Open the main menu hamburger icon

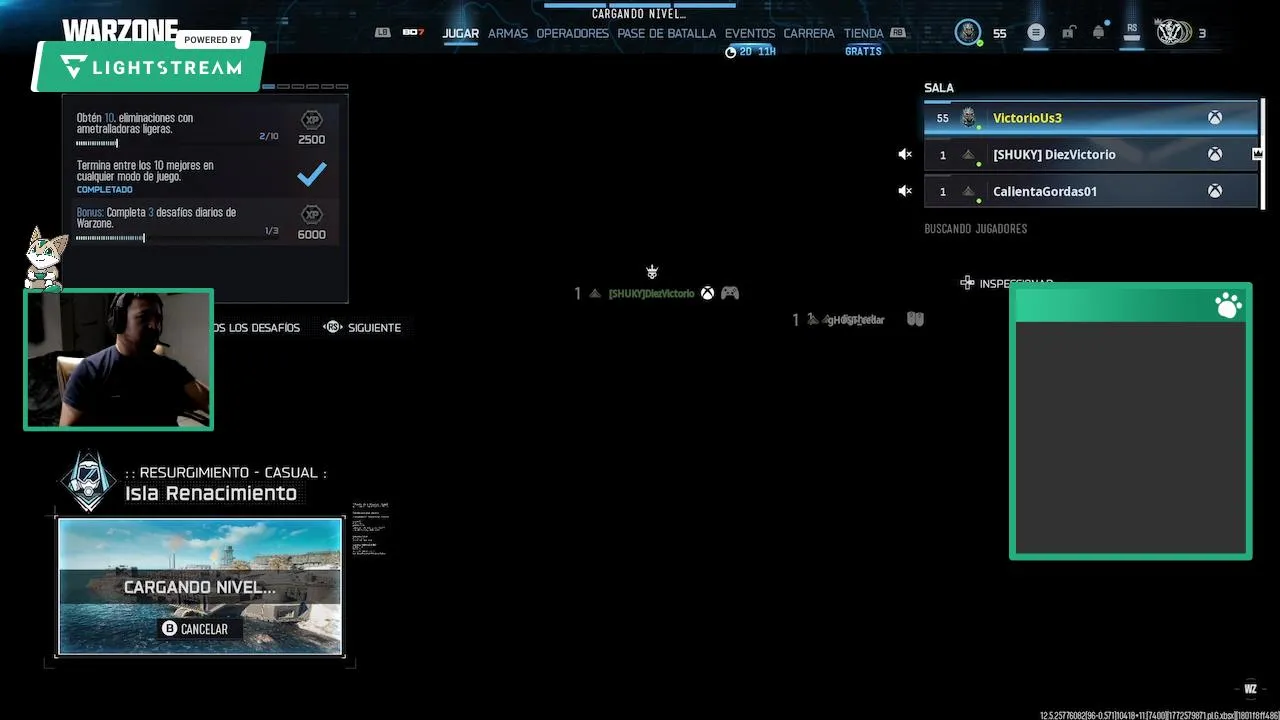(1036, 33)
